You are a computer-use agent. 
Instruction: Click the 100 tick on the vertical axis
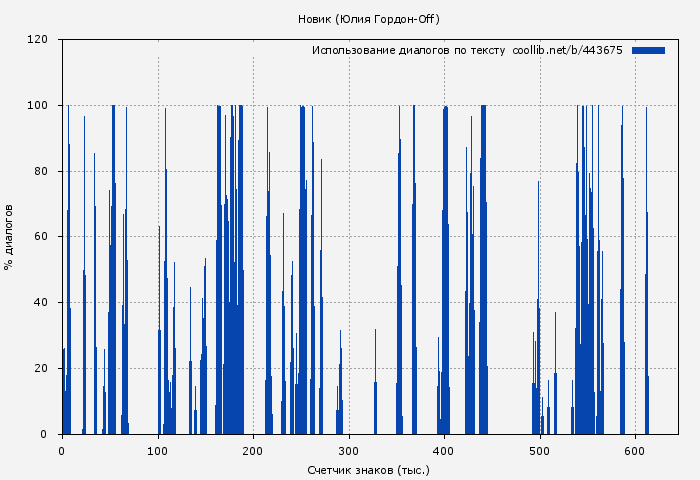tap(38, 106)
